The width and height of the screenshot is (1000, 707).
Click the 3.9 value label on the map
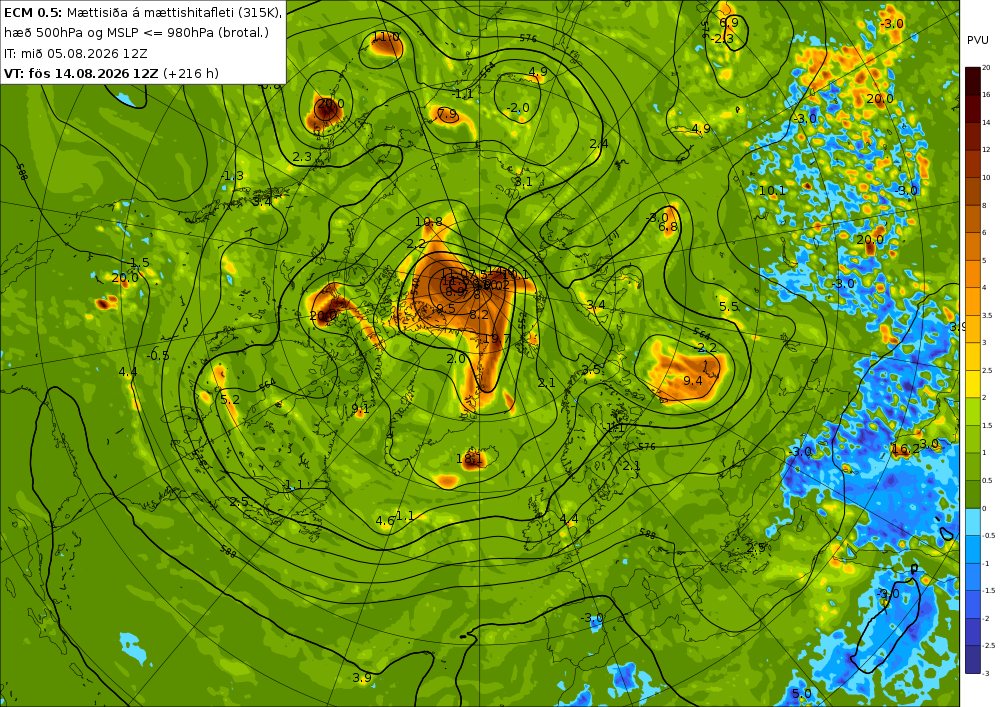click(362, 678)
